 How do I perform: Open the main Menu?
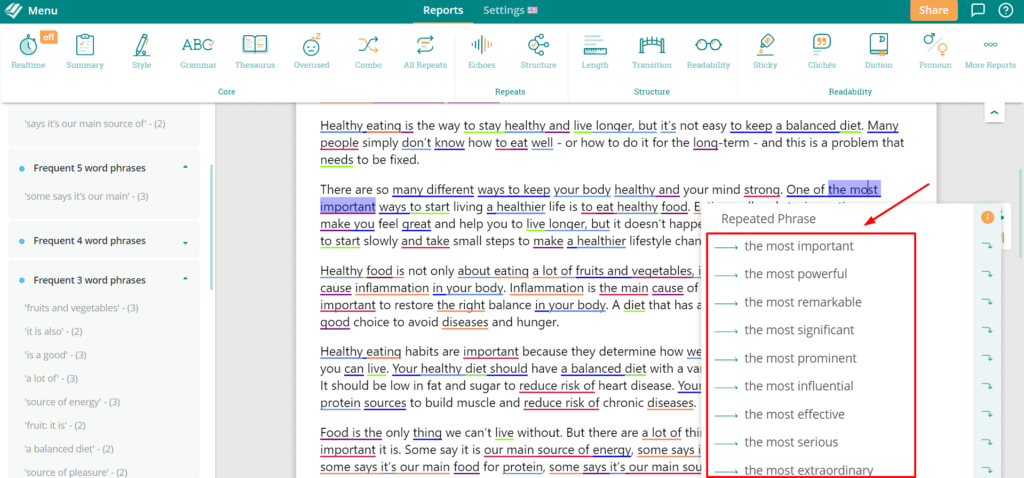tap(32, 11)
